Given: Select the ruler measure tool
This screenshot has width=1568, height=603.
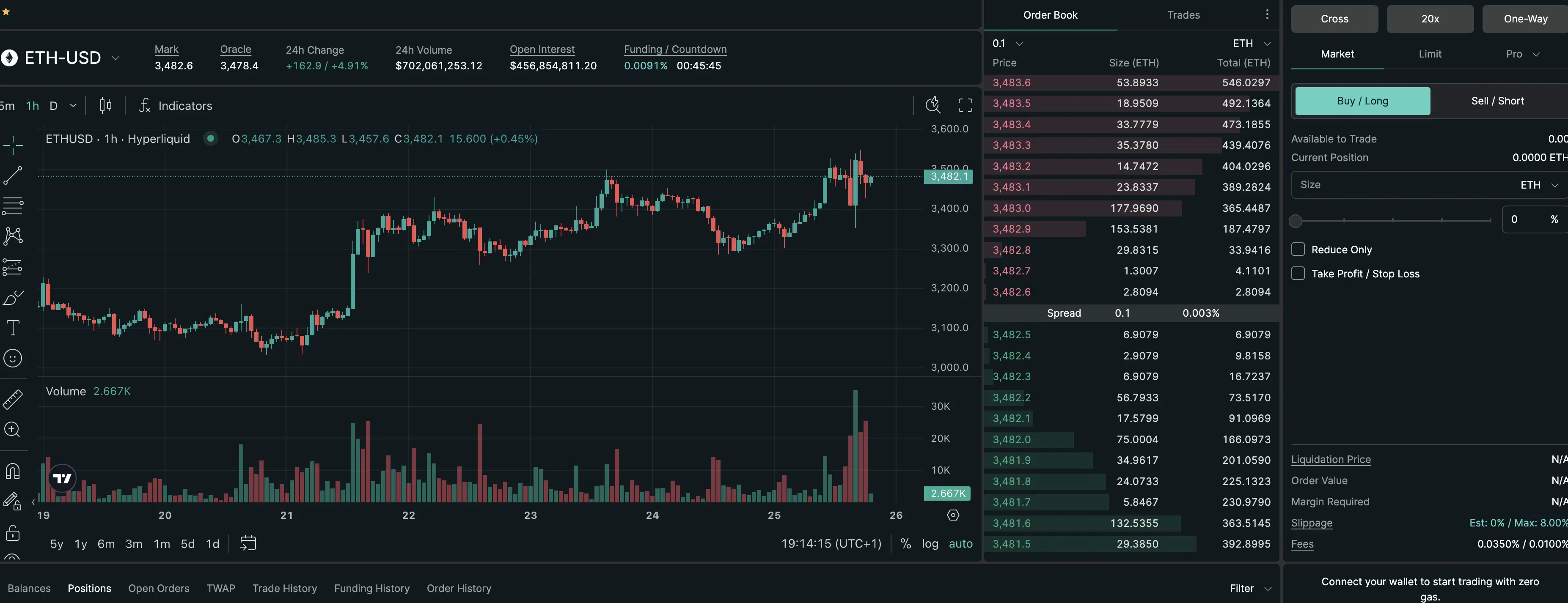Looking at the screenshot, I should (13, 399).
